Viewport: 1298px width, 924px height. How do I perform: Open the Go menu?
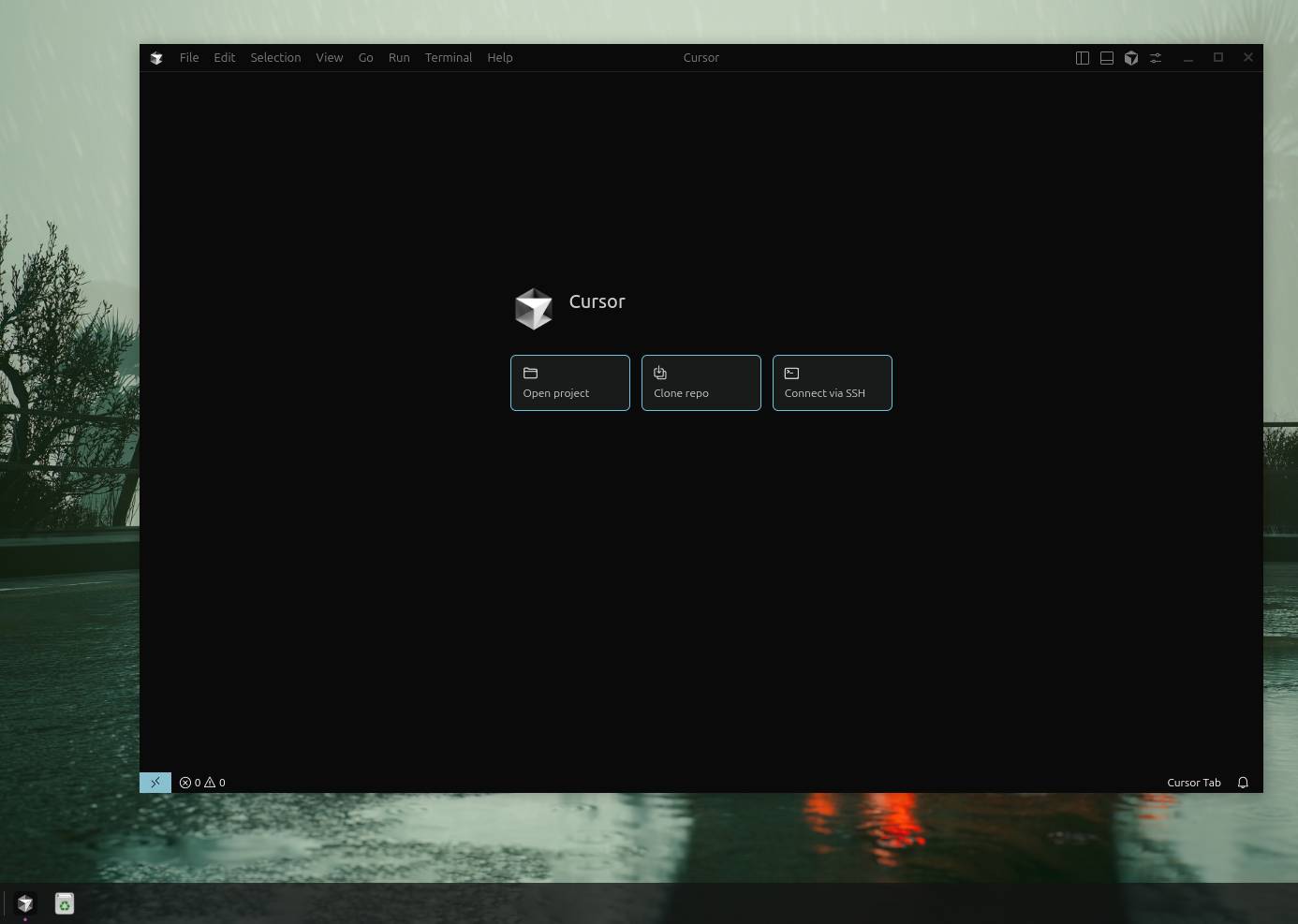365,57
